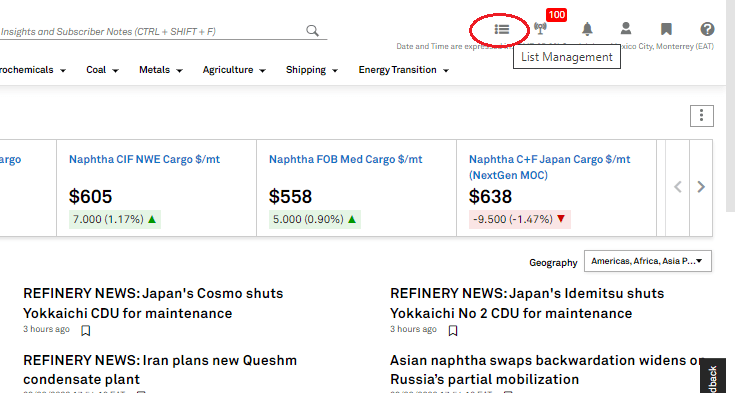
Task: Click the Insights and Subscriber Notes search field
Action: pyautogui.click(x=150, y=31)
